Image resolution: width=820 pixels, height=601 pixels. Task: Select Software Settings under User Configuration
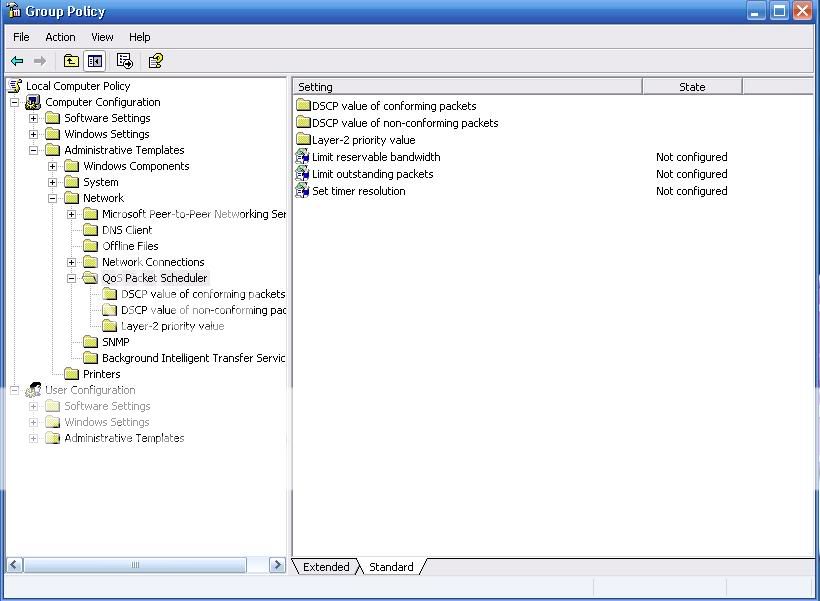coord(107,406)
